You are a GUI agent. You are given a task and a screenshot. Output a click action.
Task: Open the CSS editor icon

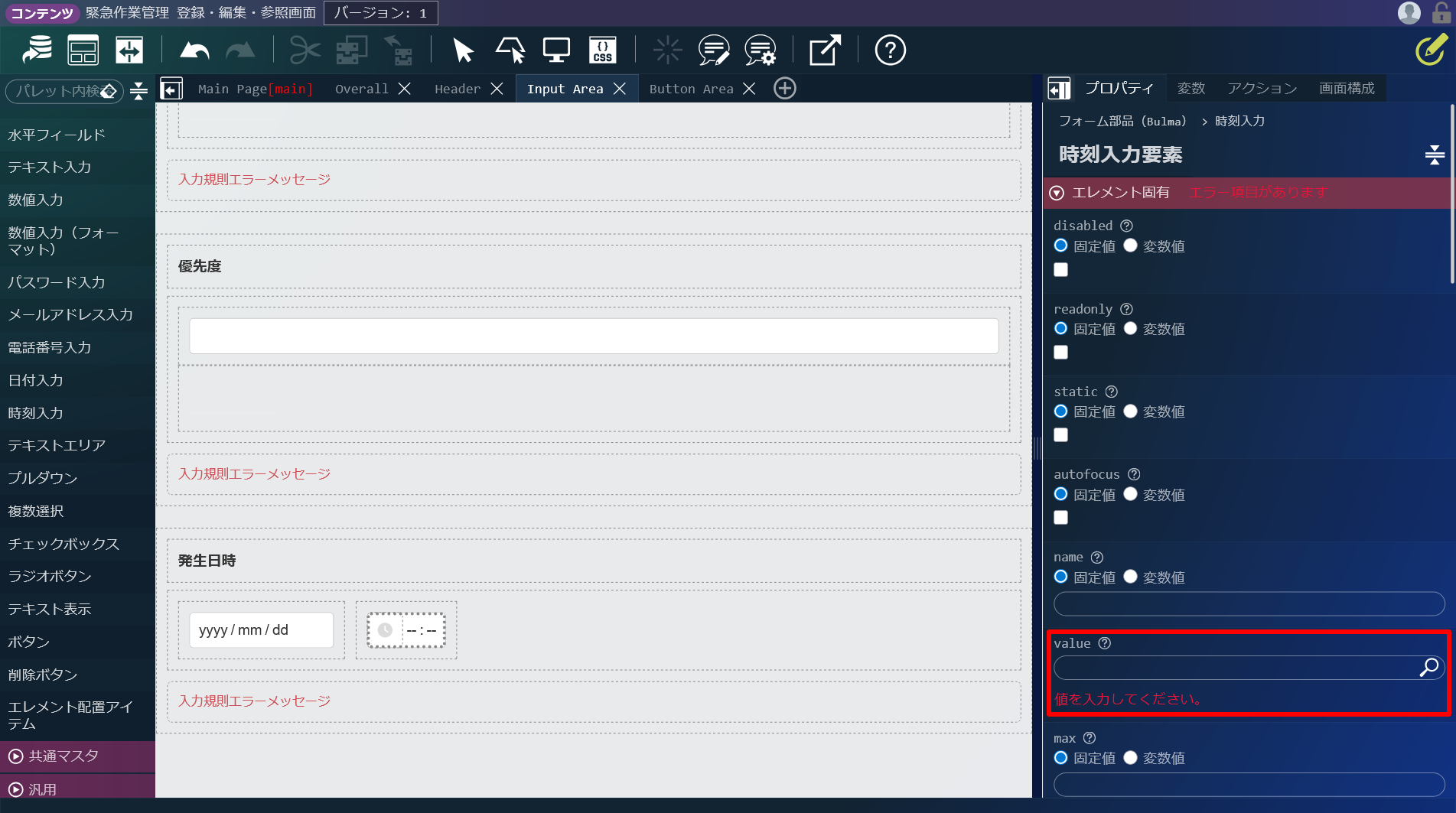[602, 51]
